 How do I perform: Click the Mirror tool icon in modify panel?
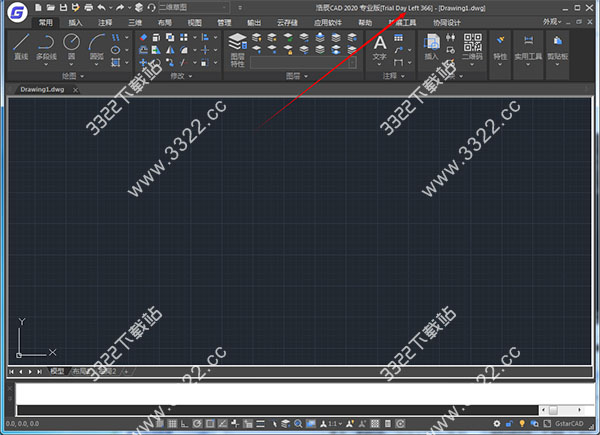coord(170,50)
